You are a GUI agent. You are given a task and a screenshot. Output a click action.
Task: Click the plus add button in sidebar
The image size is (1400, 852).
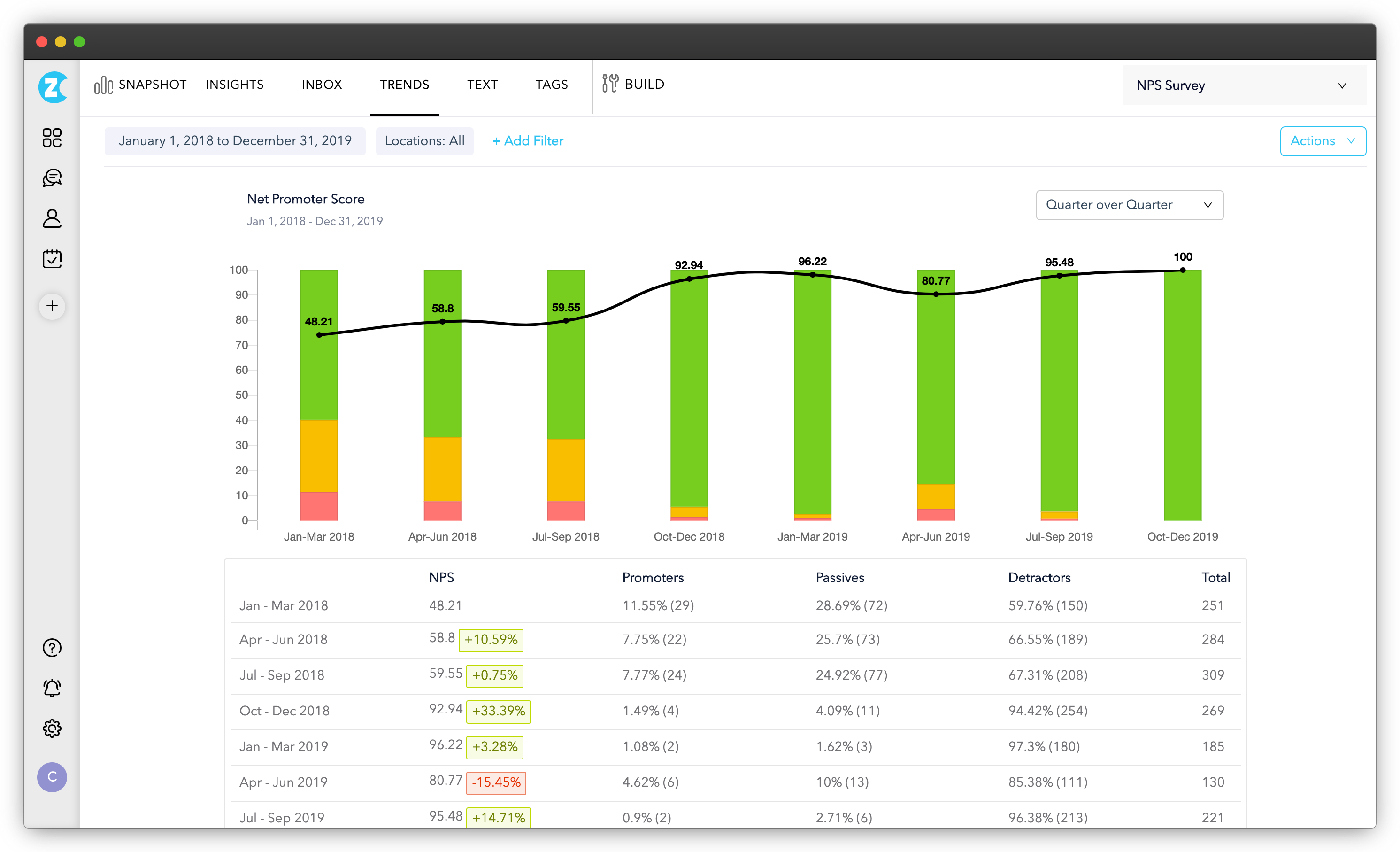[52, 306]
